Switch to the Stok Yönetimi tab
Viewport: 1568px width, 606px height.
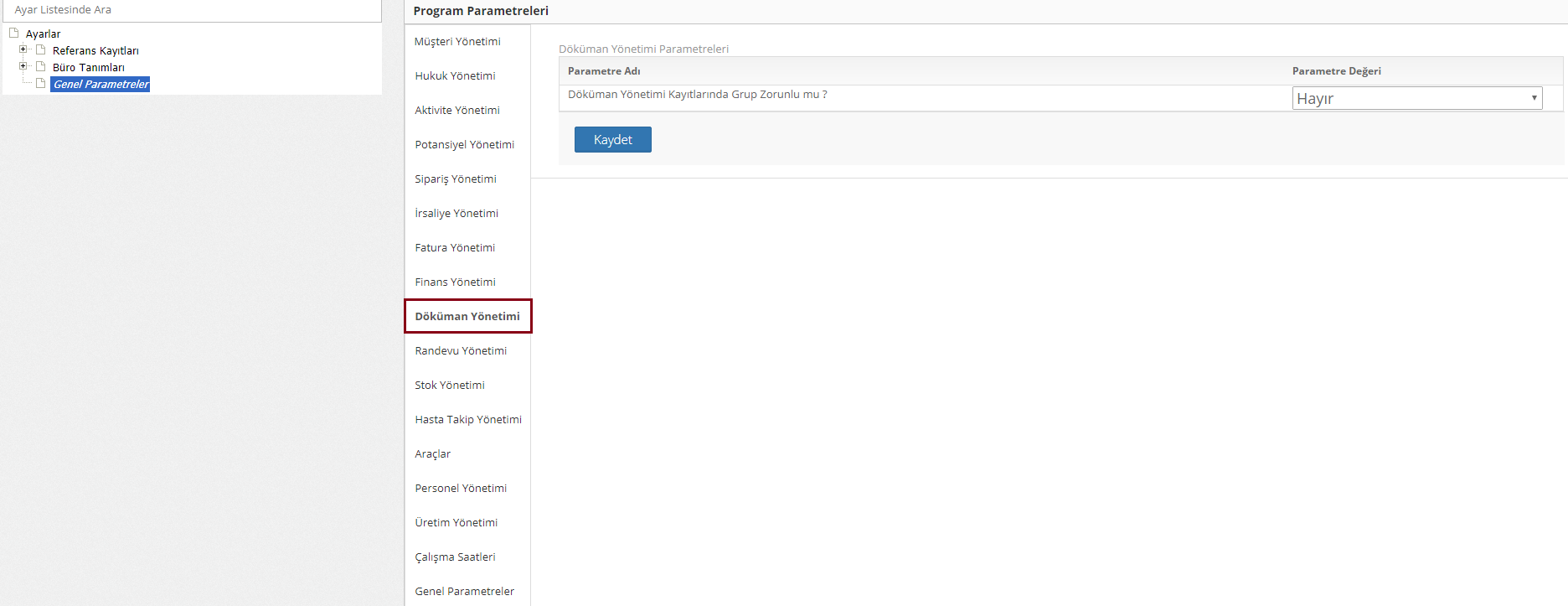(x=450, y=386)
